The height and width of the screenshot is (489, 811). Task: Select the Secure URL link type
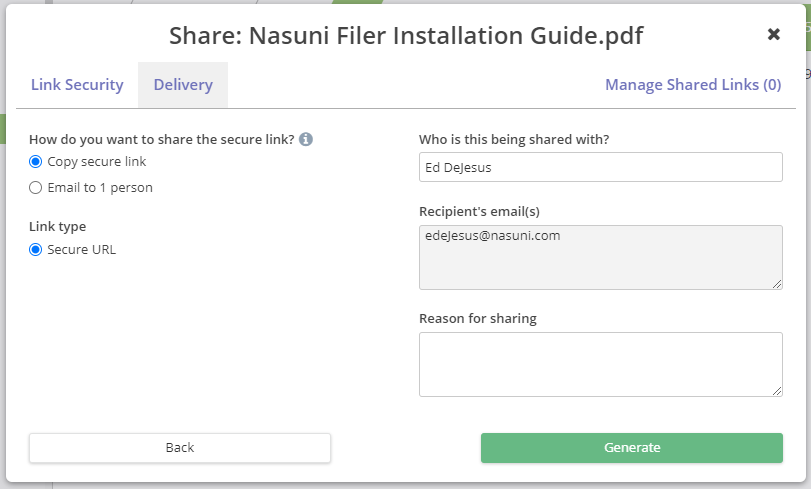pos(36,250)
